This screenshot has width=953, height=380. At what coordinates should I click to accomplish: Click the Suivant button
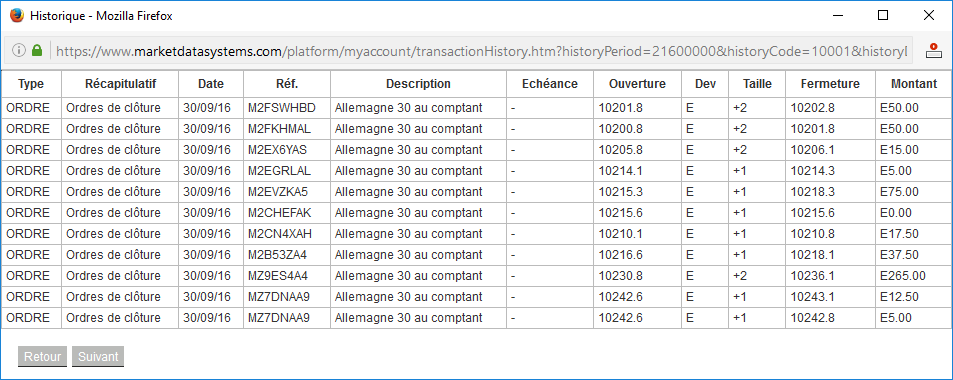point(98,357)
